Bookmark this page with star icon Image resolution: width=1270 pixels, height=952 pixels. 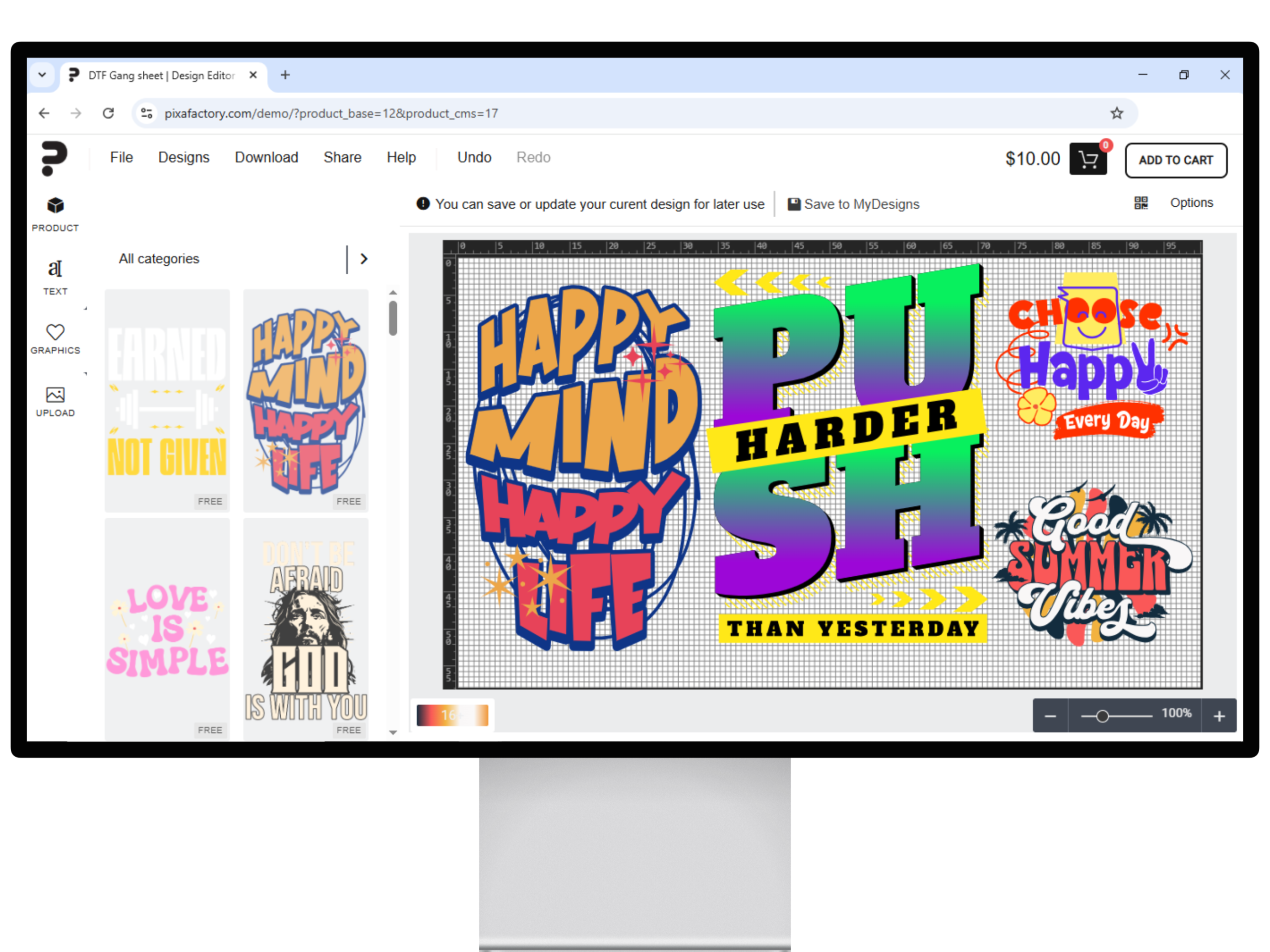1116,113
